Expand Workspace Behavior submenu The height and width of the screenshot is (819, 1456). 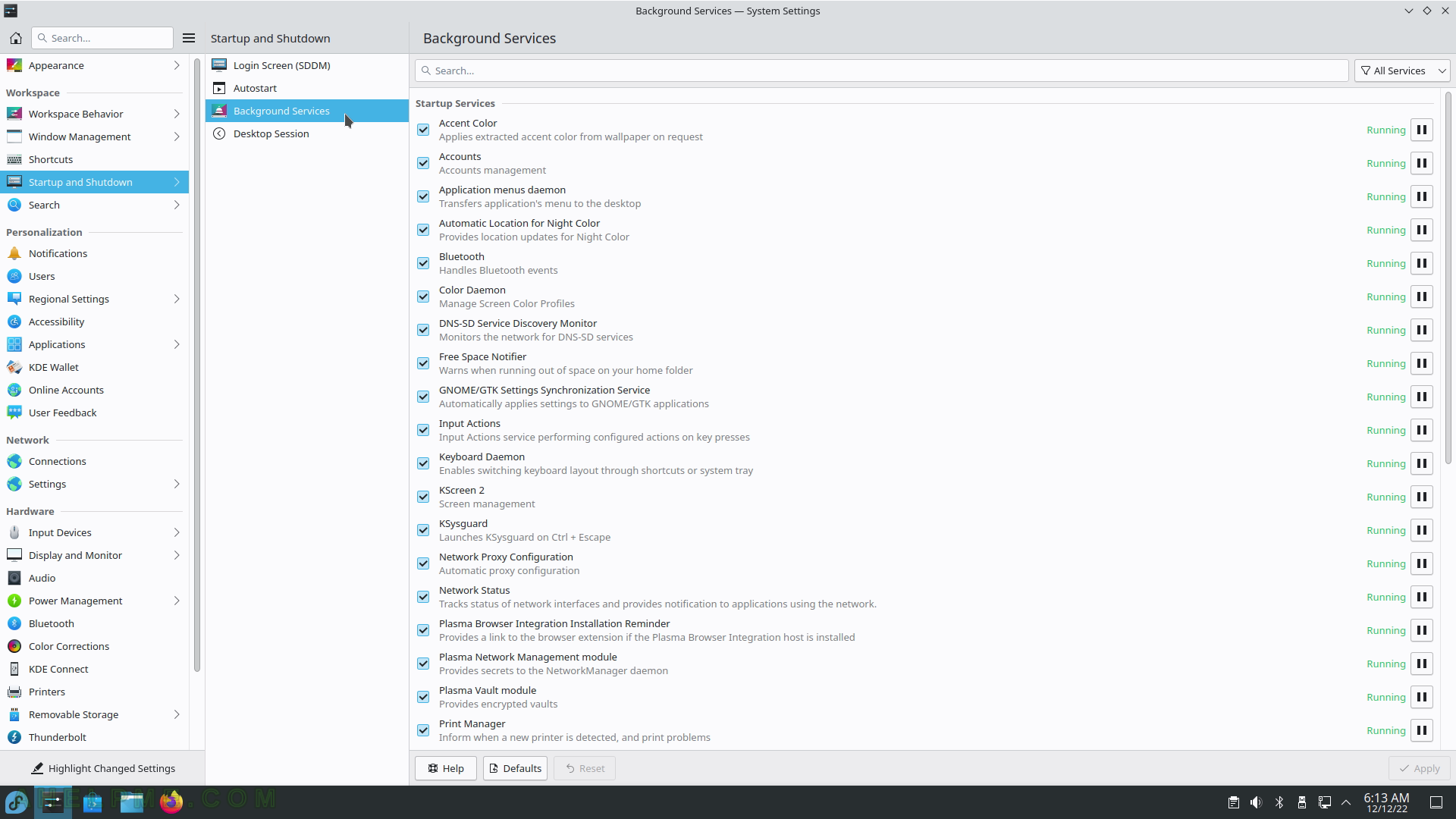pyautogui.click(x=177, y=114)
